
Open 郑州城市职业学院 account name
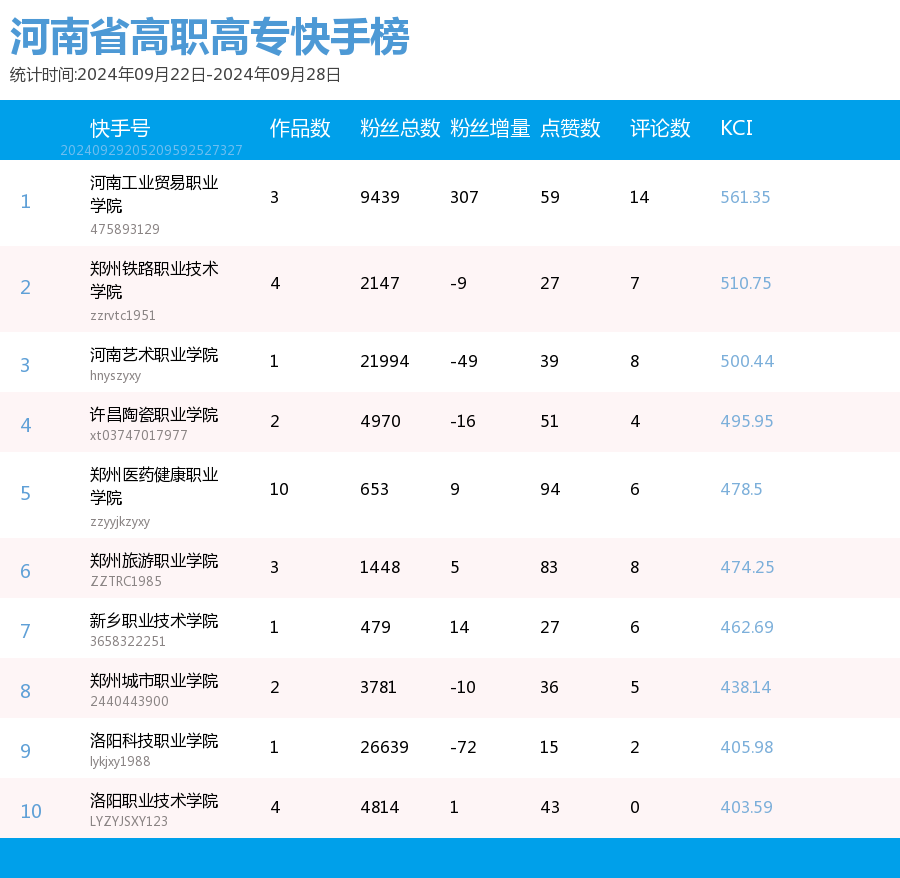tap(154, 681)
